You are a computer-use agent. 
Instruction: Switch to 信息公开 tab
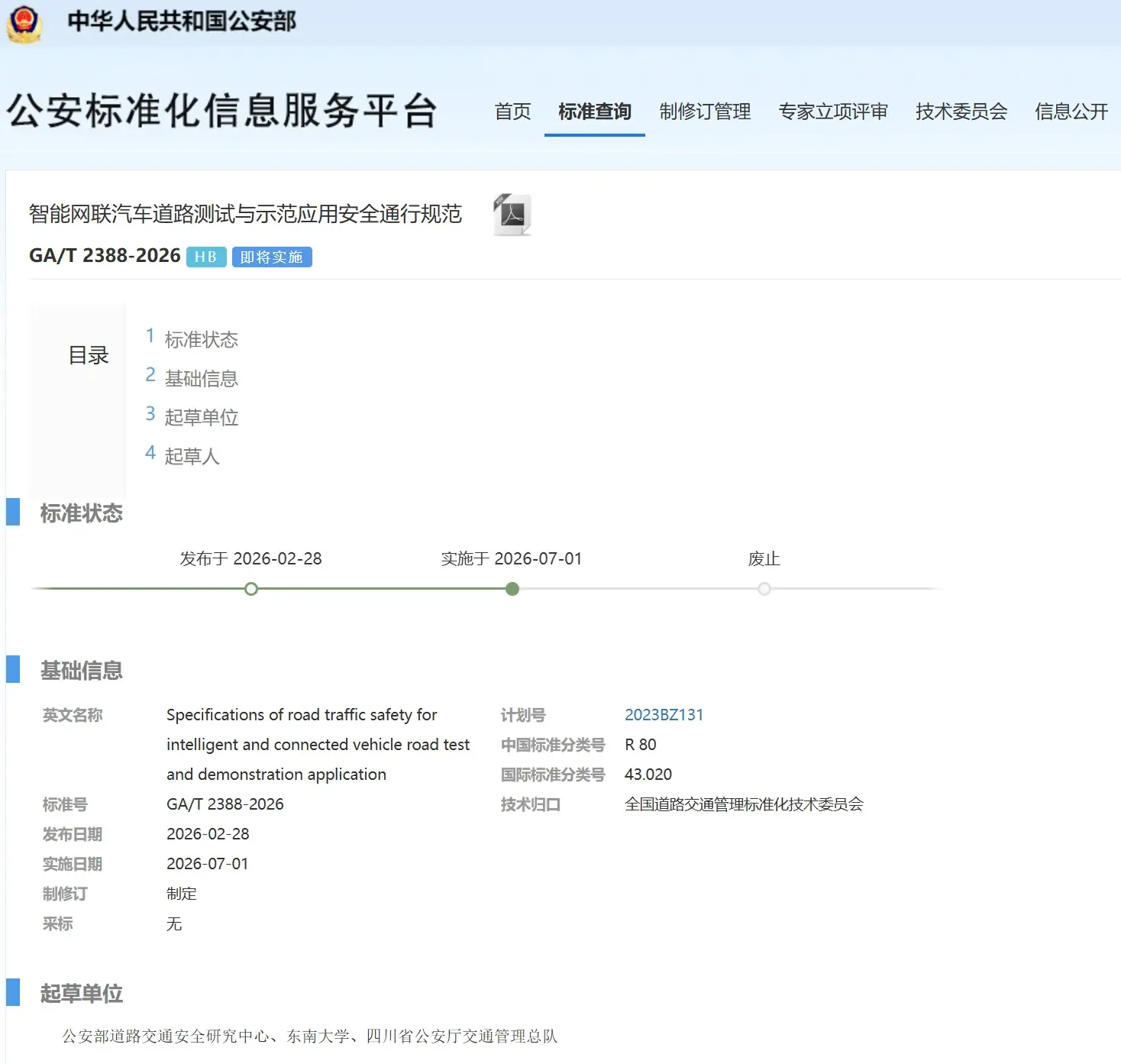tap(1071, 112)
